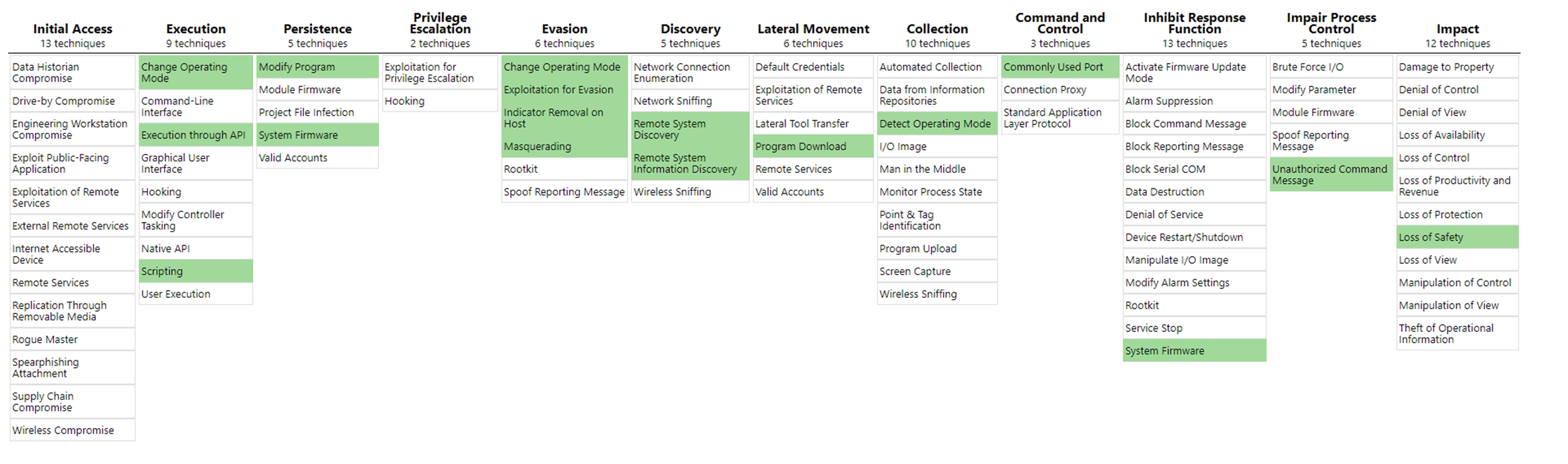
Task: Select Modify Controller Tasking technique
Action: tap(195, 220)
